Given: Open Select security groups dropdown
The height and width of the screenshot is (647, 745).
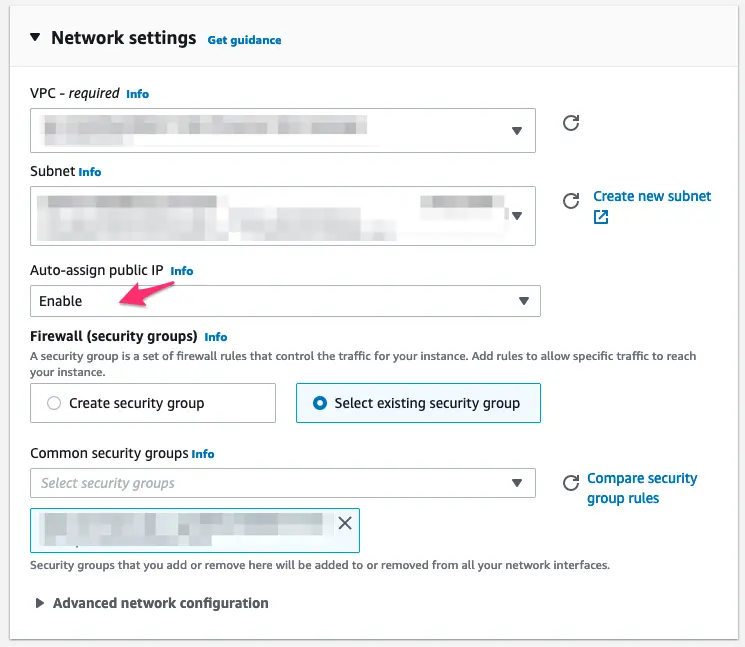Looking at the screenshot, I should coord(283,483).
